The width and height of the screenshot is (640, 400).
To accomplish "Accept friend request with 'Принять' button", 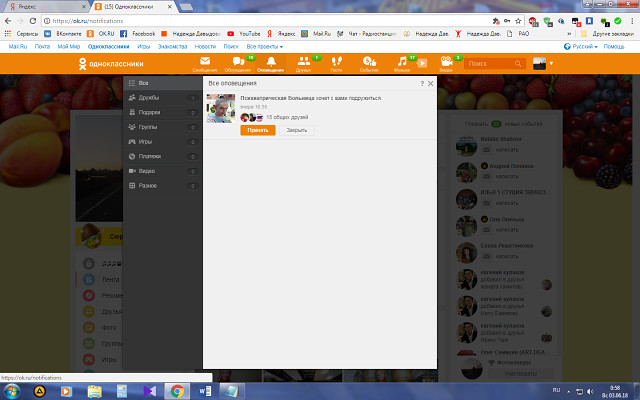I will pyautogui.click(x=258, y=130).
